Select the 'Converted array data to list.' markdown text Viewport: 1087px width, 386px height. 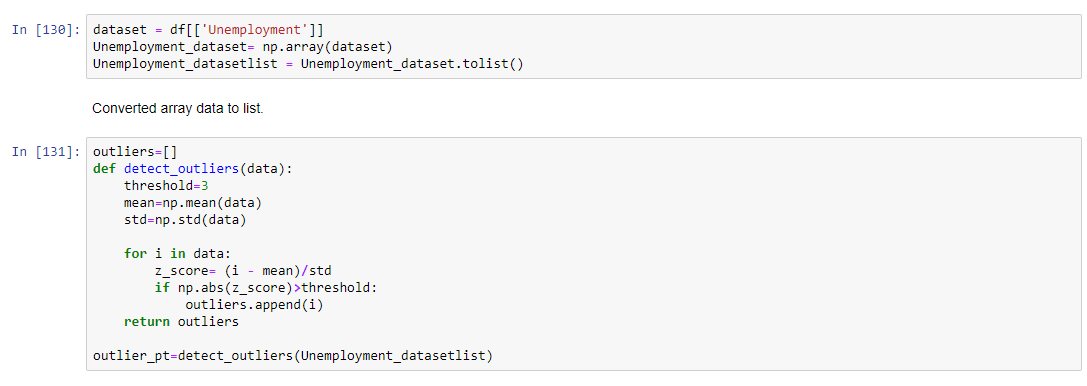point(177,109)
